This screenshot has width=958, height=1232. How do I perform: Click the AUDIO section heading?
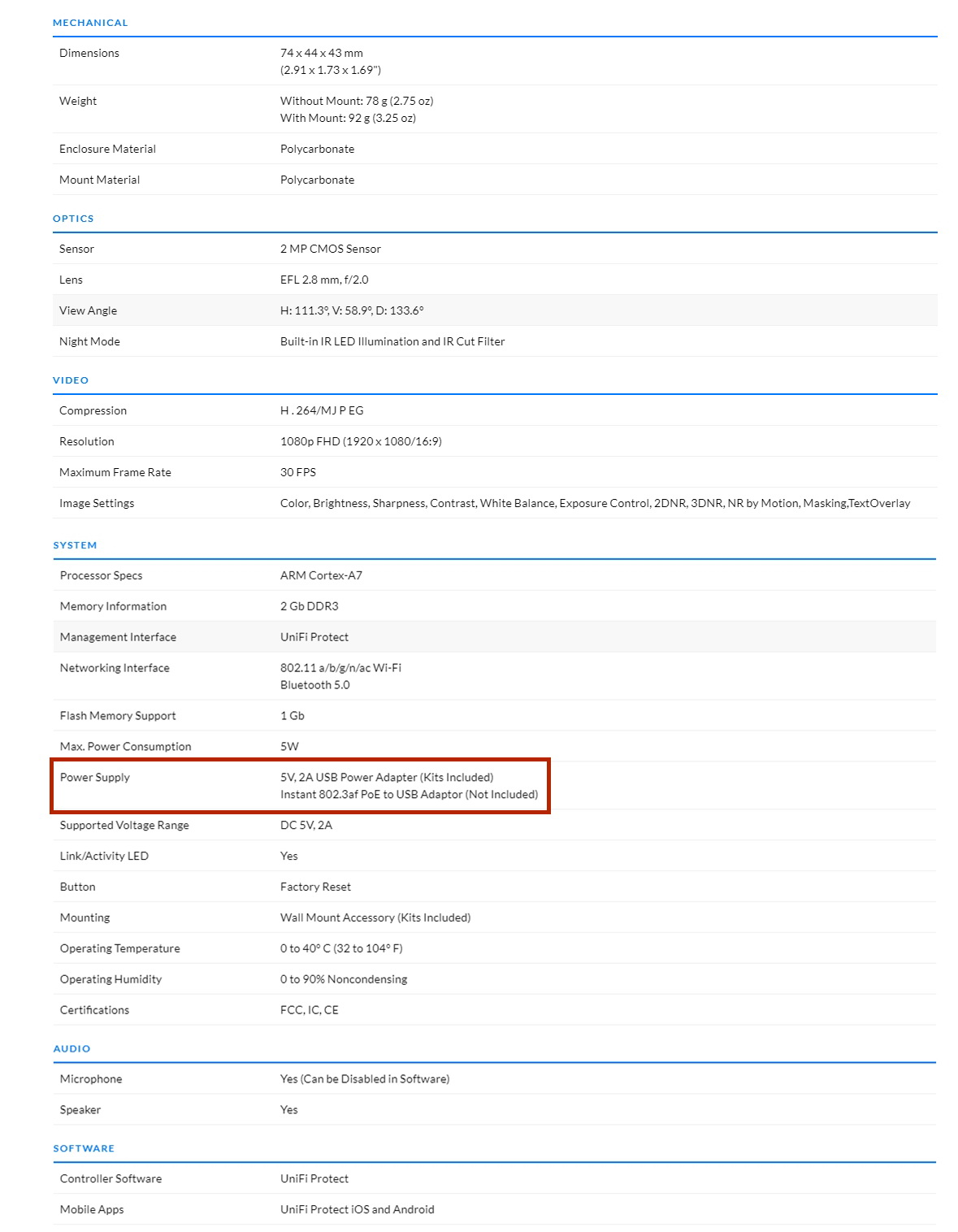[x=72, y=1049]
